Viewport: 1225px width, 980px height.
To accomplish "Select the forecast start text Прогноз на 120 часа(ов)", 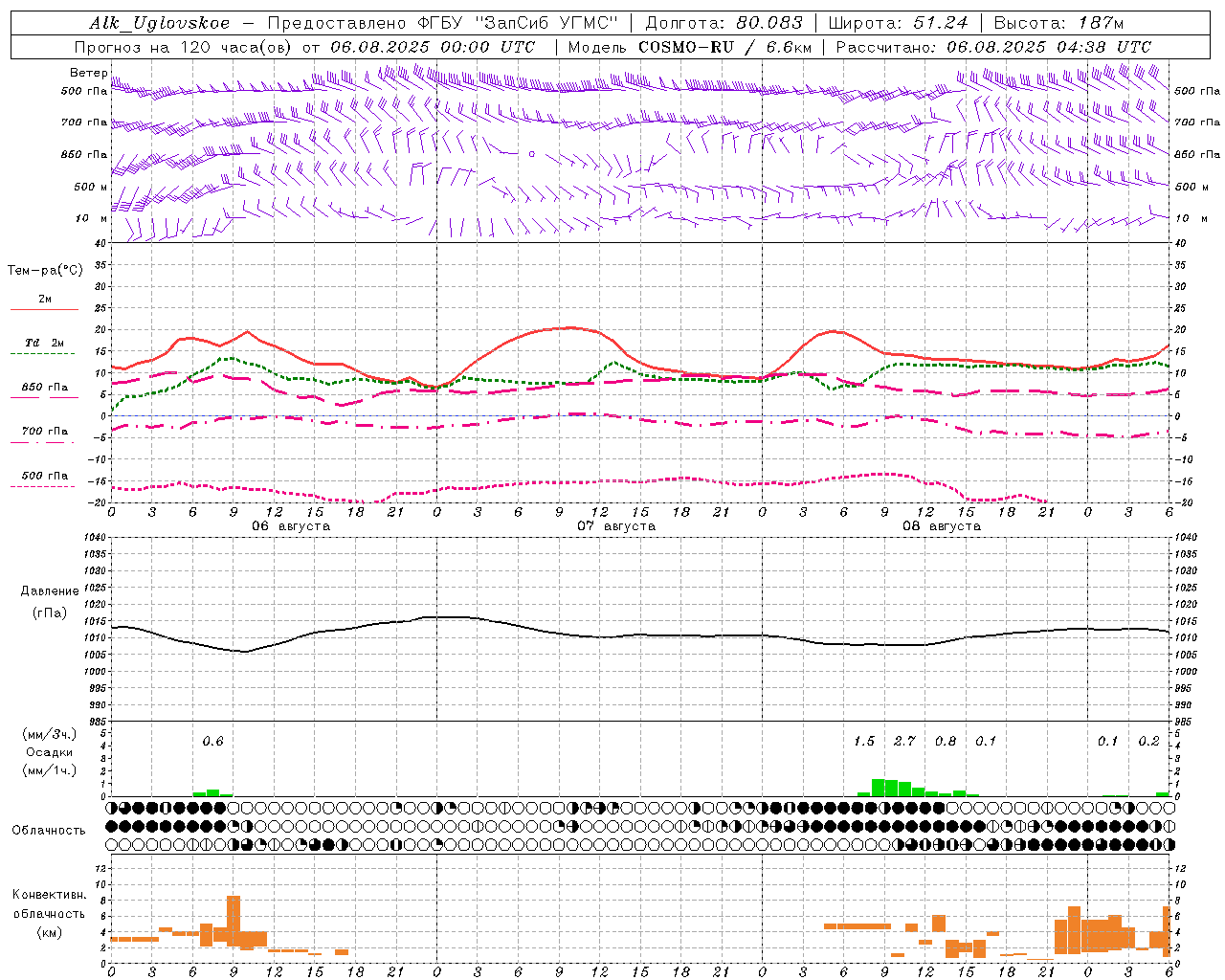I will pos(185,46).
